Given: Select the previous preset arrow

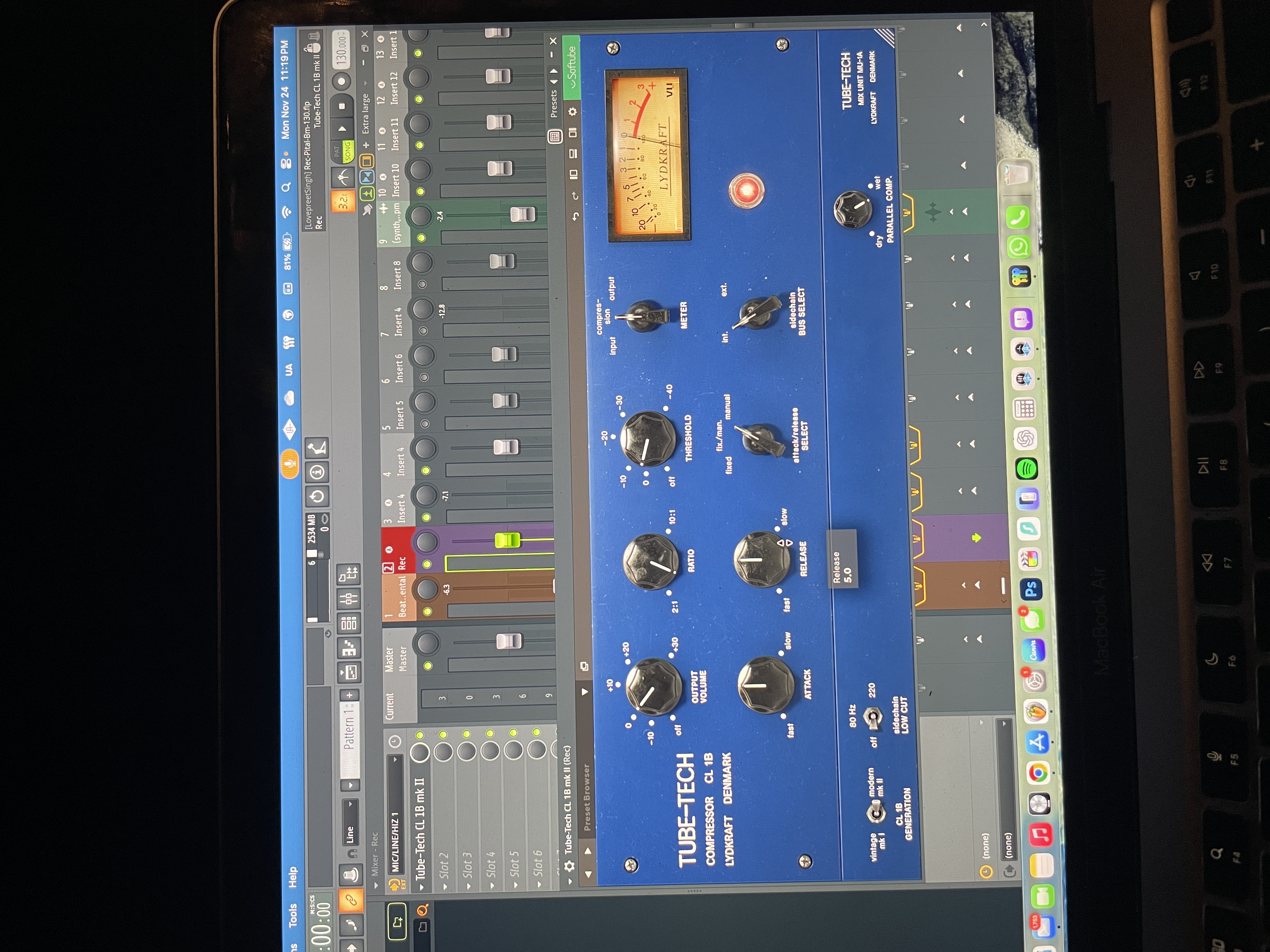Looking at the screenshot, I should [553, 82].
